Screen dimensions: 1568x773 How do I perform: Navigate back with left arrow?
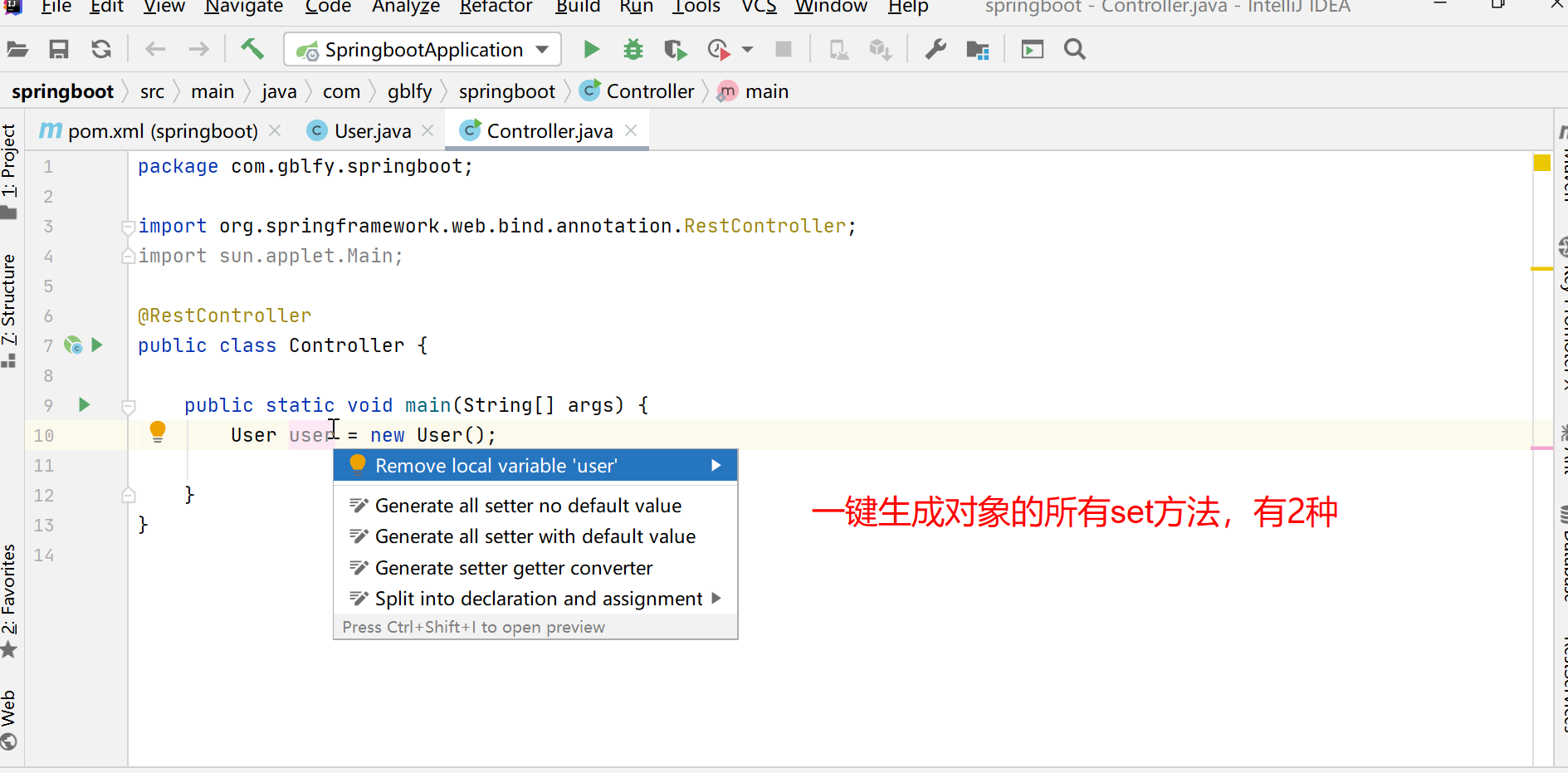tap(155, 50)
